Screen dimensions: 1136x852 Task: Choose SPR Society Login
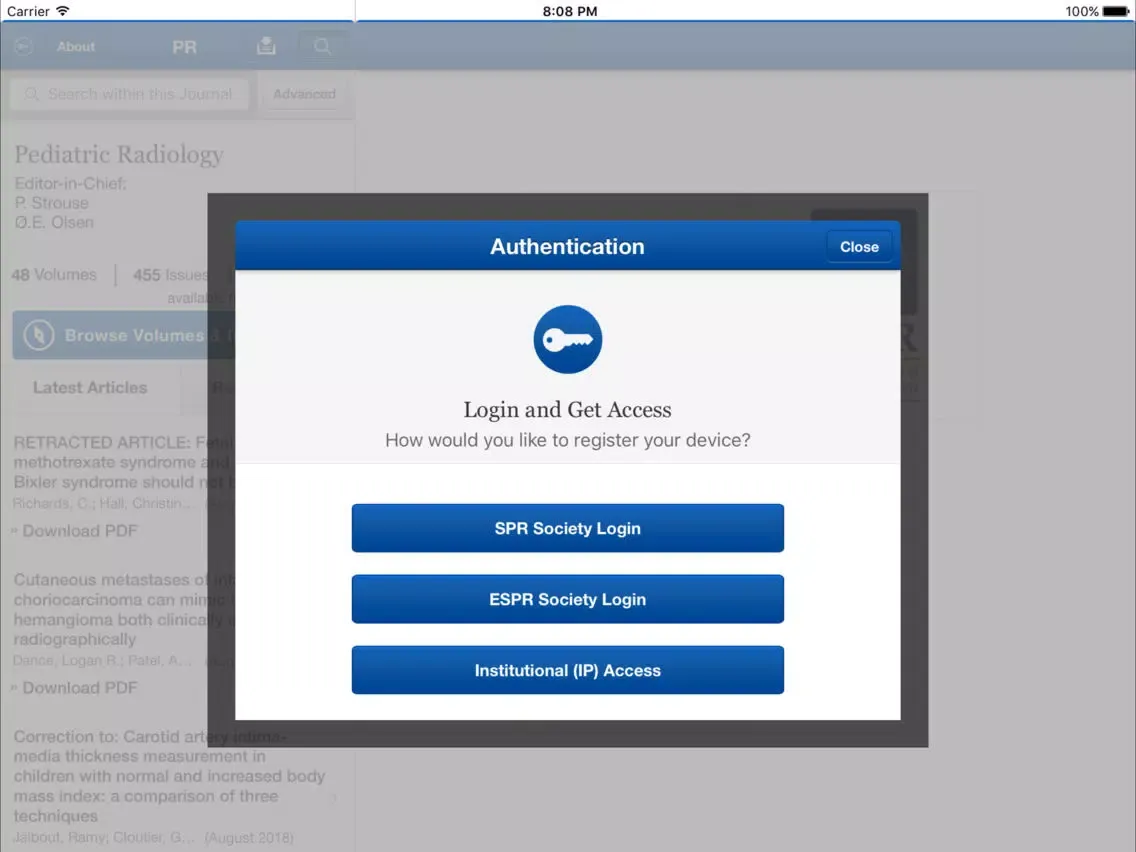(x=567, y=528)
